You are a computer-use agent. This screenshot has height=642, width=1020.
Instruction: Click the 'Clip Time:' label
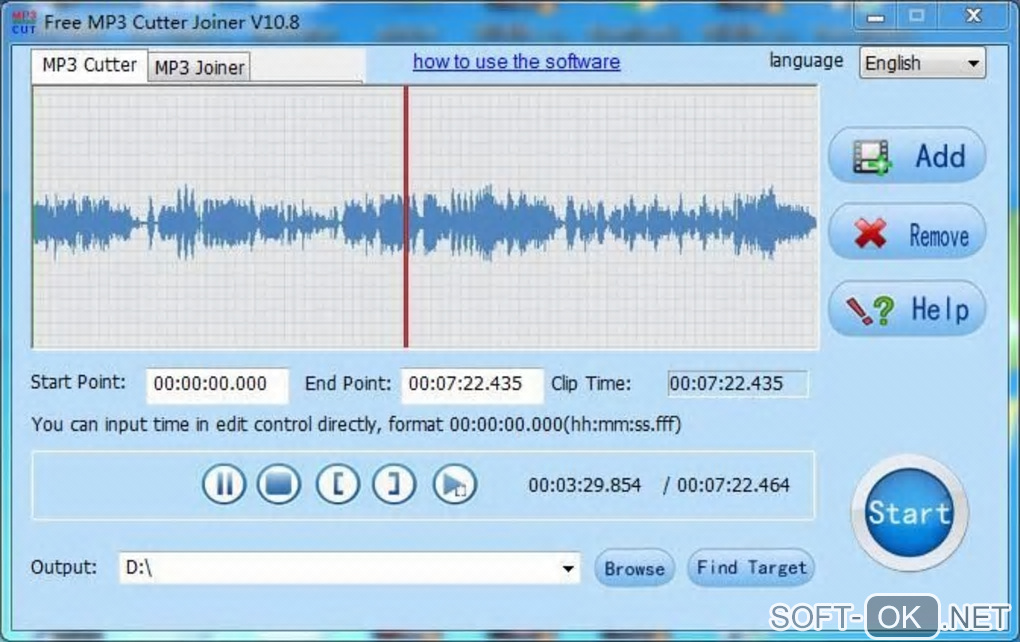pyautogui.click(x=591, y=384)
